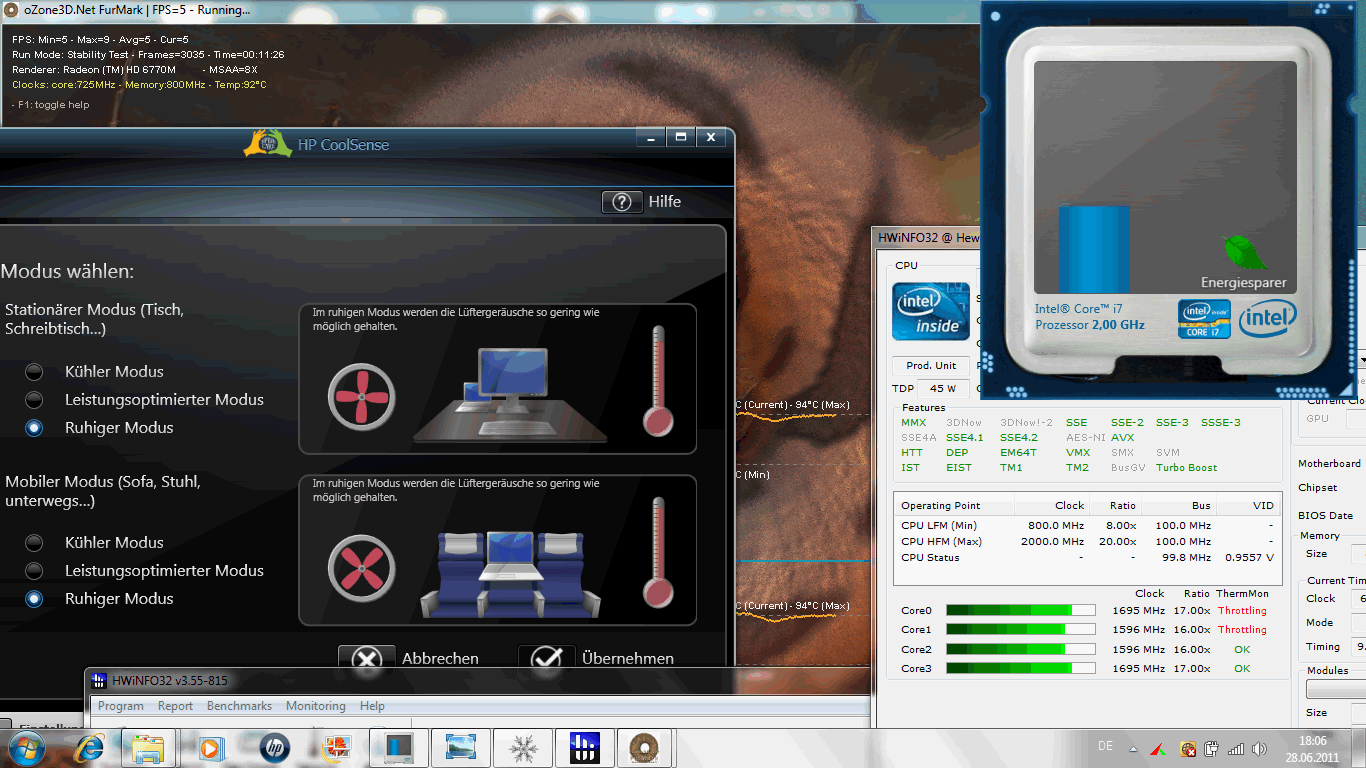Open the Program menu in HWiNFO32
The height and width of the screenshot is (768, 1366).
point(121,706)
